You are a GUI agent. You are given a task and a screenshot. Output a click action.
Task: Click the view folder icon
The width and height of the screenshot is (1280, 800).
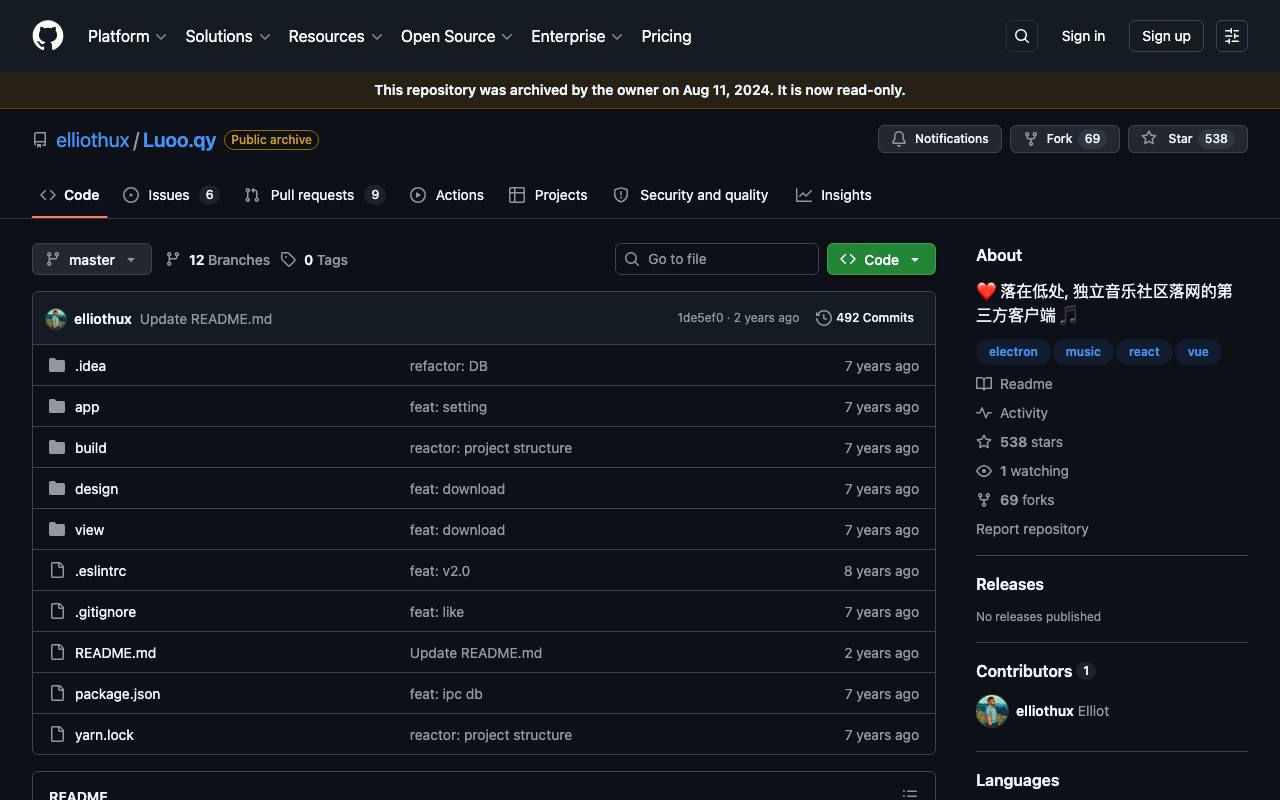click(x=57, y=530)
